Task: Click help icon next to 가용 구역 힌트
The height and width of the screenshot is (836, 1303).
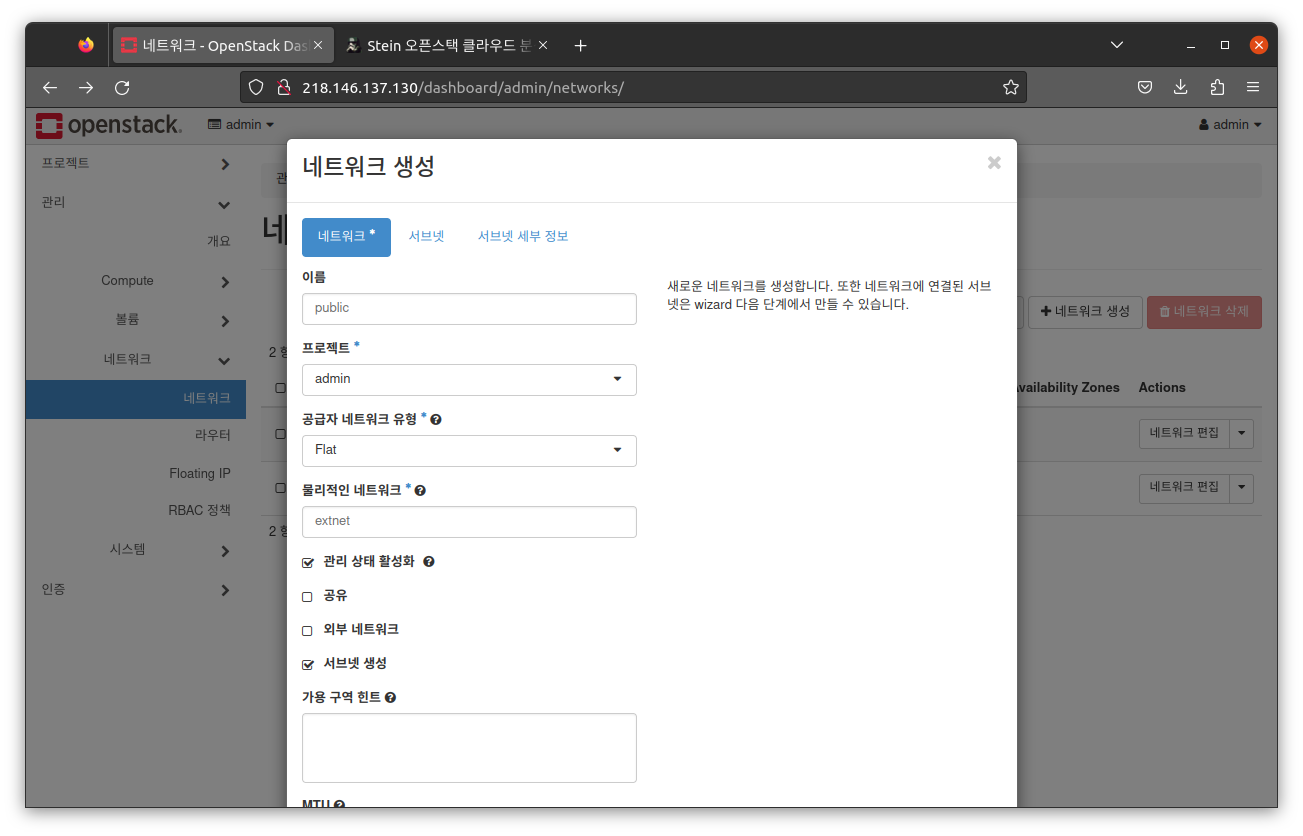Action: pos(390,698)
